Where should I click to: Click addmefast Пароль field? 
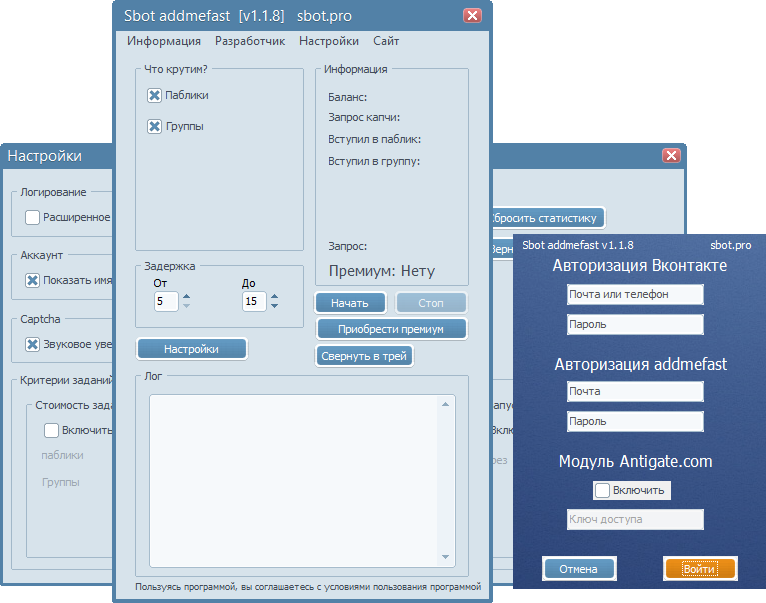pyautogui.click(x=635, y=421)
